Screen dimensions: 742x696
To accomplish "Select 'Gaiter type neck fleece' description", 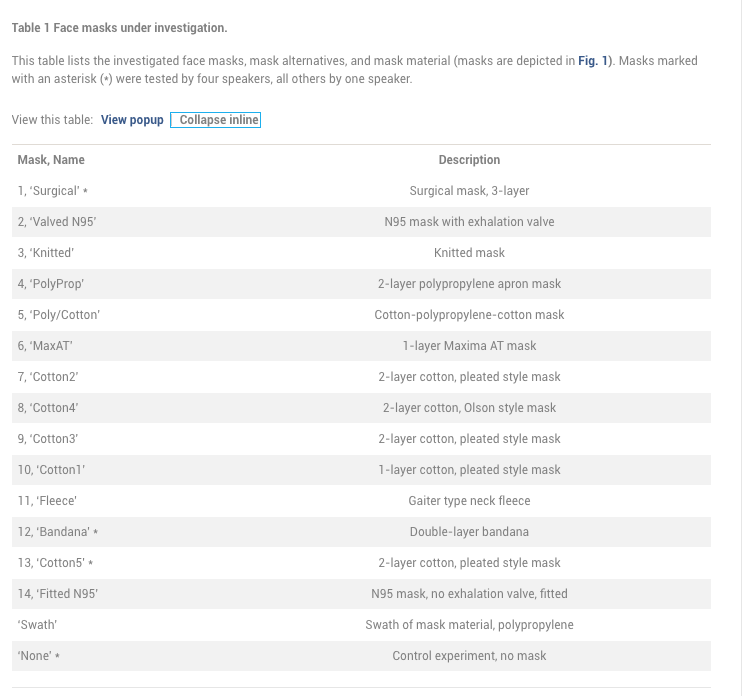I will [x=469, y=501].
